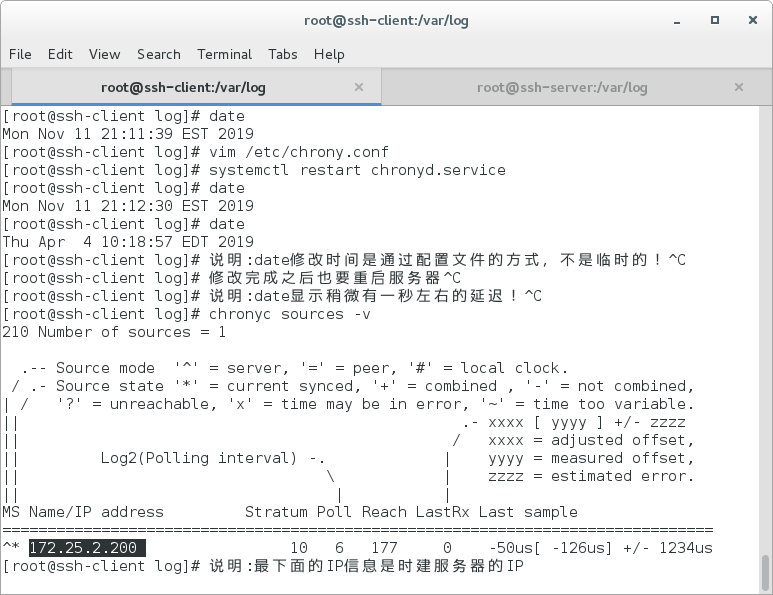Viewport: 773px width, 595px height.
Task: Open the File menu
Action: point(20,54)
